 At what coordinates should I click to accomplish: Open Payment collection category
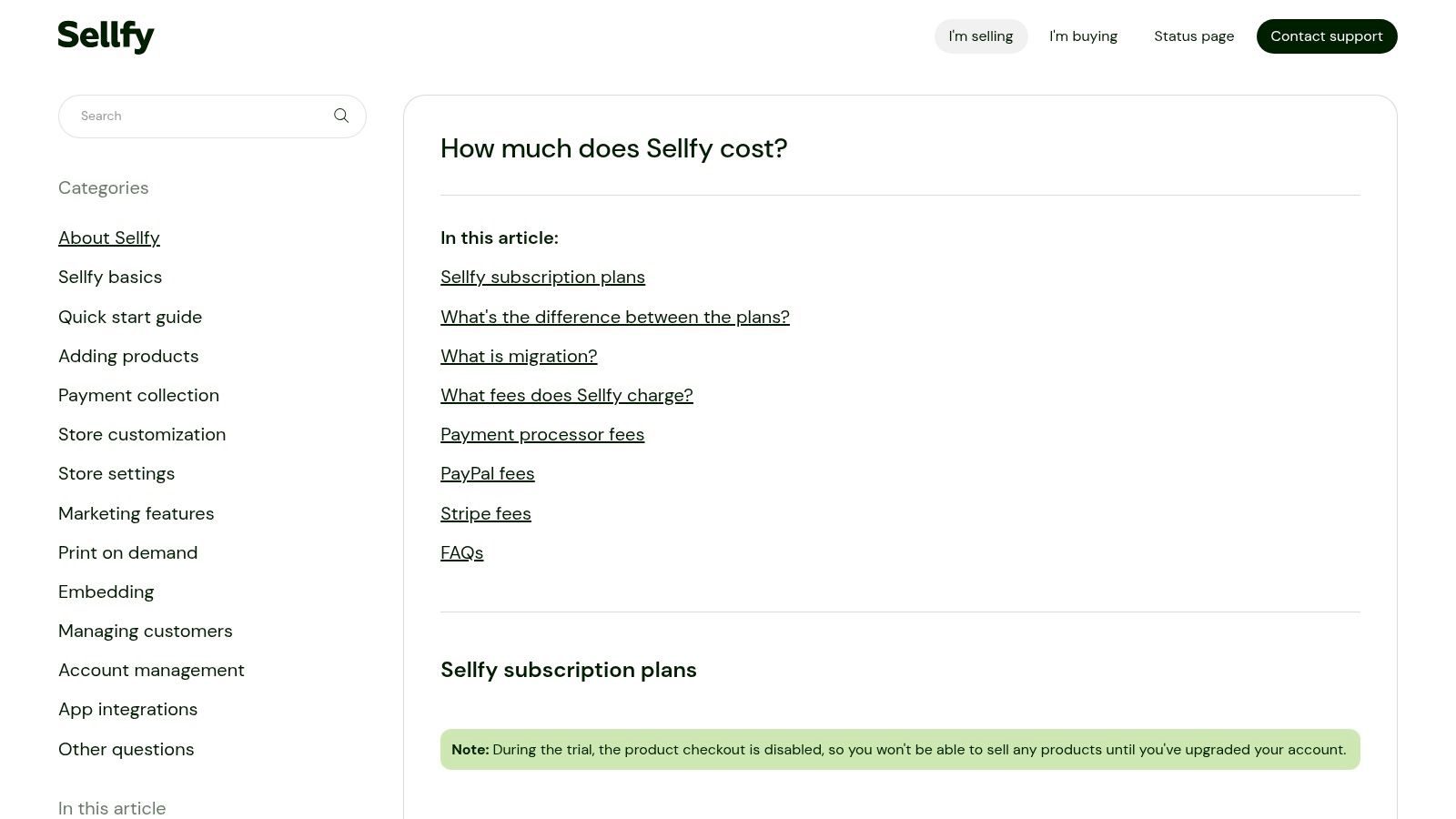(x=138, y=395)
